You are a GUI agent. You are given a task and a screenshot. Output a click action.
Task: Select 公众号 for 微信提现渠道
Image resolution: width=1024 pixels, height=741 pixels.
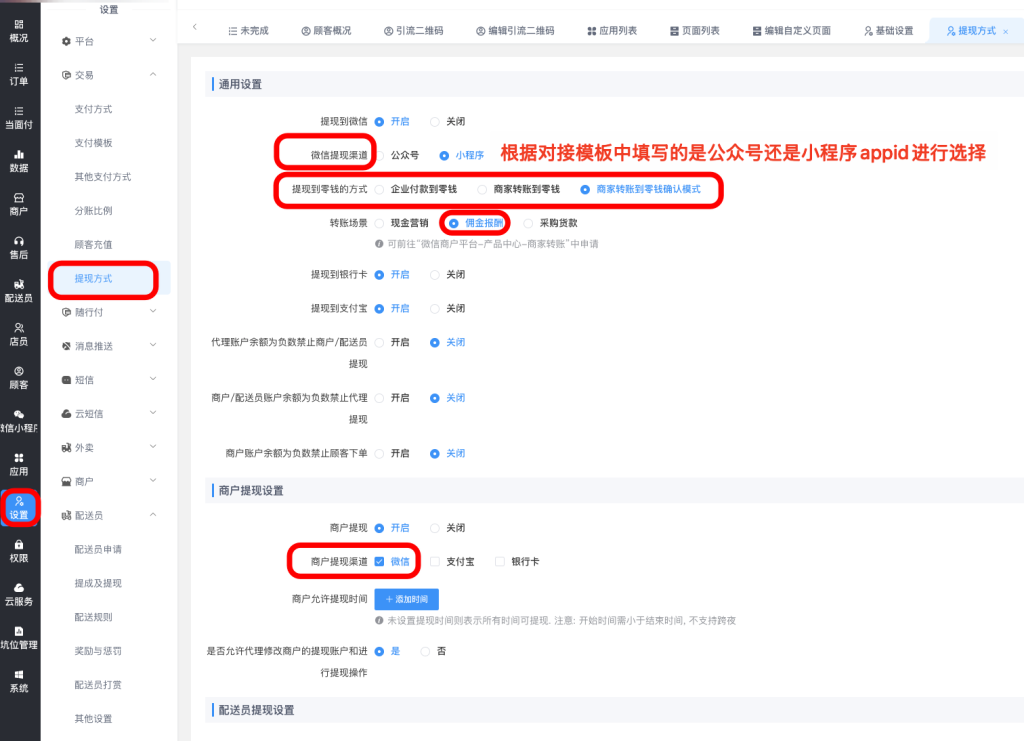coord(380,155)
